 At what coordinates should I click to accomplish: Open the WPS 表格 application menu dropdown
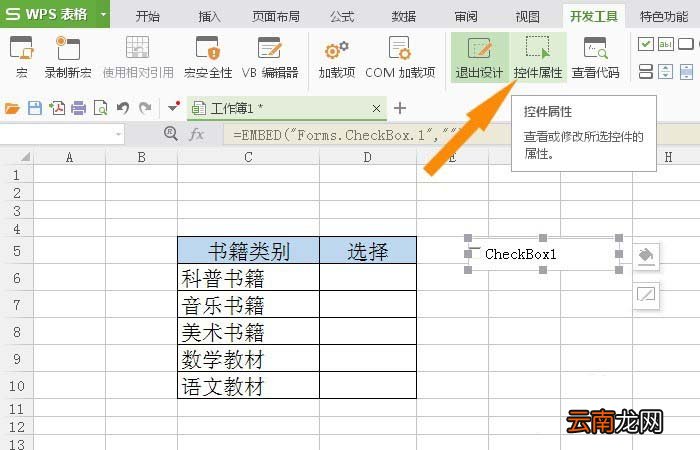point(103,14)
